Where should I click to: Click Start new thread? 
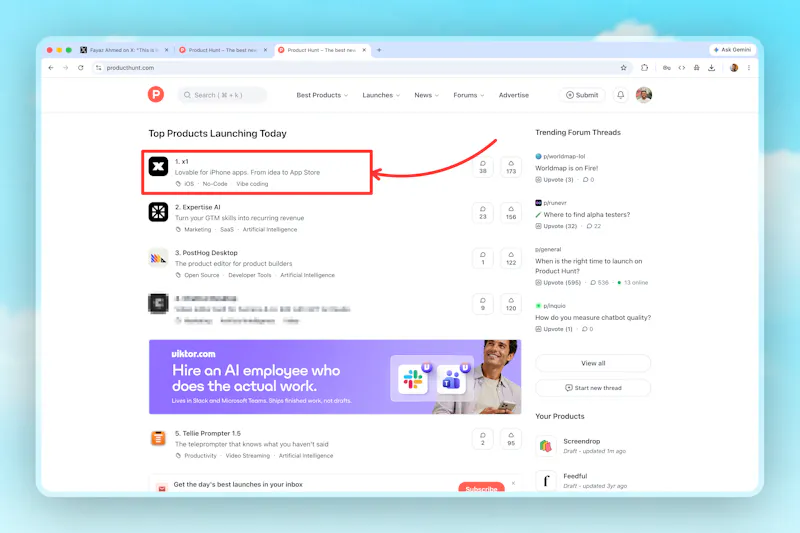pos(593,388)
